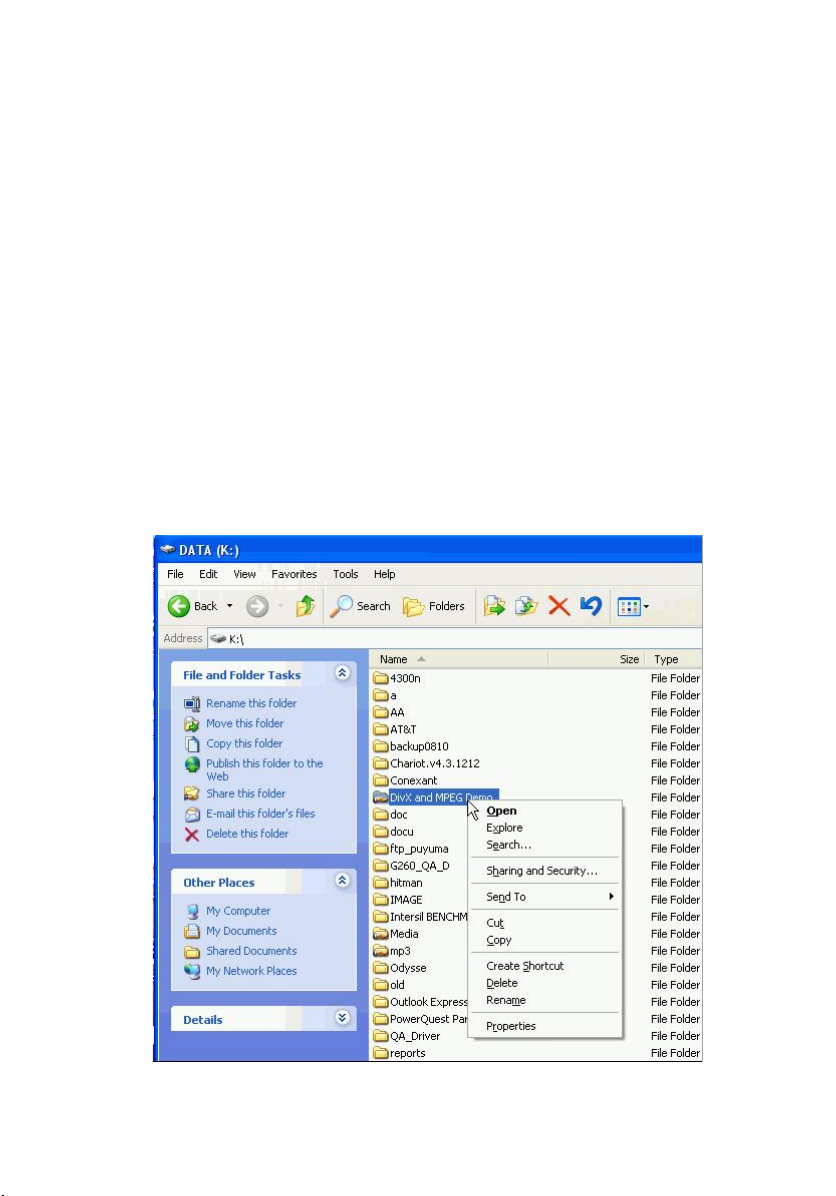Viewport: 836px width, 1196px height.
Task: Choose Properties in the context menu
Action: (545, 1026)
